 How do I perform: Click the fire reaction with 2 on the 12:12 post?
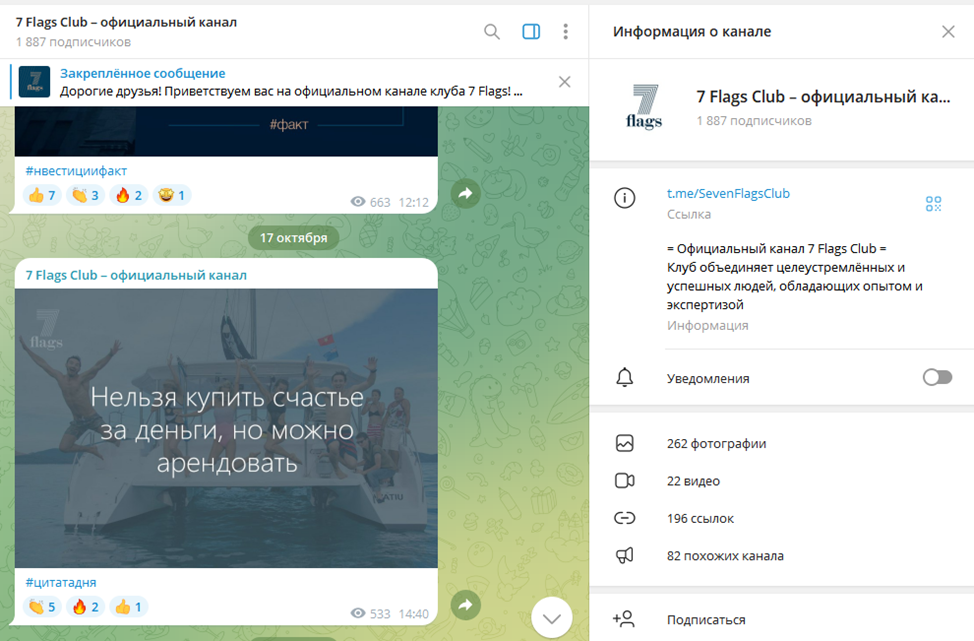coord(129,196)
